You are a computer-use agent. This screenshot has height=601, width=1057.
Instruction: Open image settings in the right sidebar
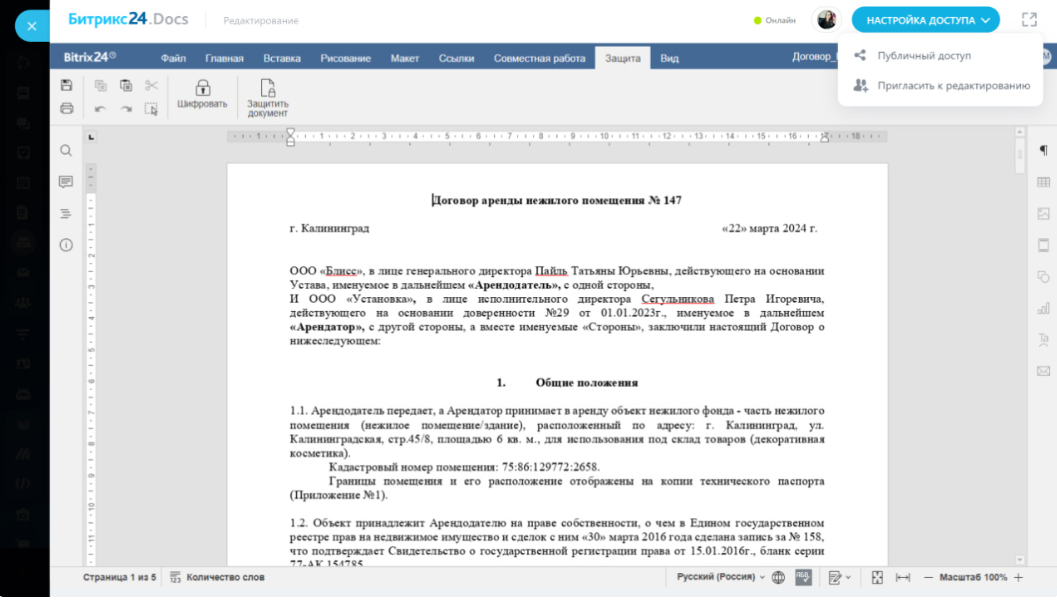(1043, 214)
